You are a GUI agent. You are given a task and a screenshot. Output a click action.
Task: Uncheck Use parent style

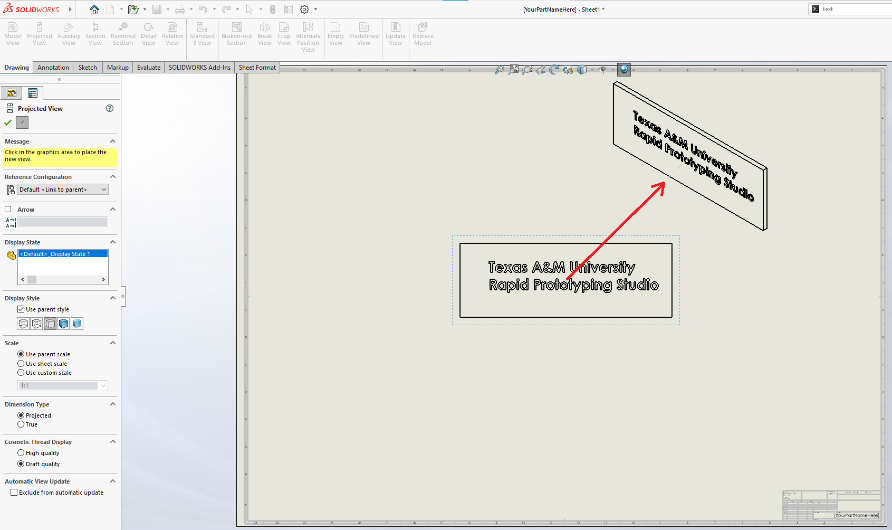[x=21, y=309]
